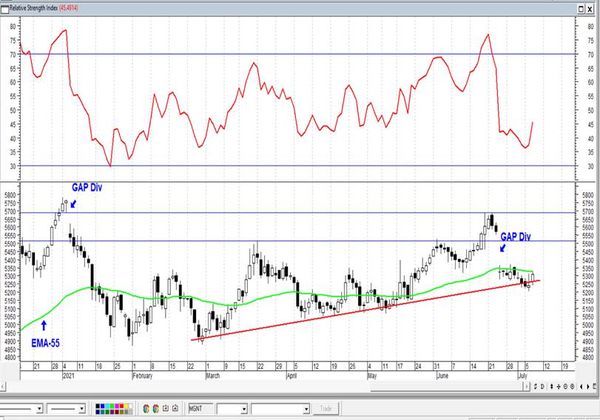Viewport: 600px width, 420px height.
Task: Click the 2021 year label on the date axis
Action: 68,376
